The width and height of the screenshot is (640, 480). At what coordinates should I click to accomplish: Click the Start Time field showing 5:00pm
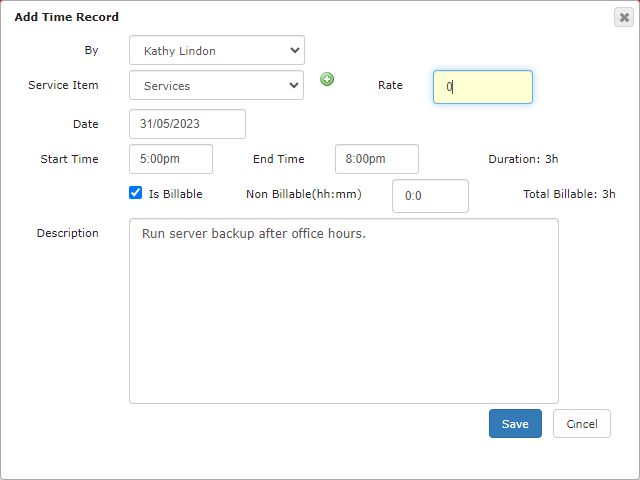pos(171,159)
